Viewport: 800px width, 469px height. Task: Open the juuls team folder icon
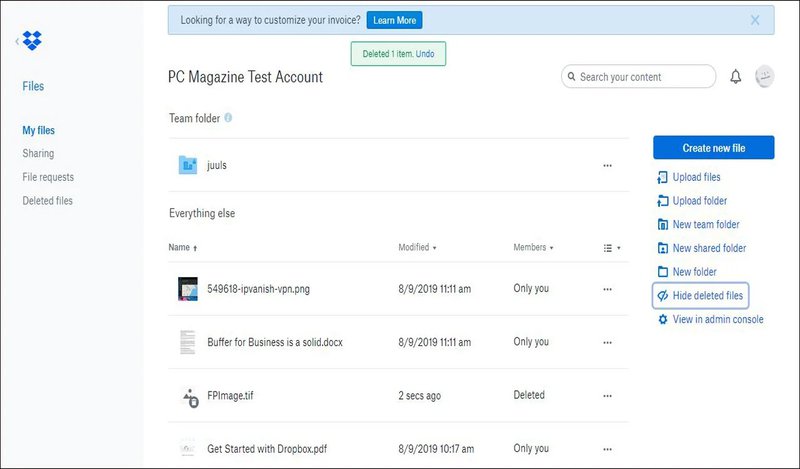point(187,165)
